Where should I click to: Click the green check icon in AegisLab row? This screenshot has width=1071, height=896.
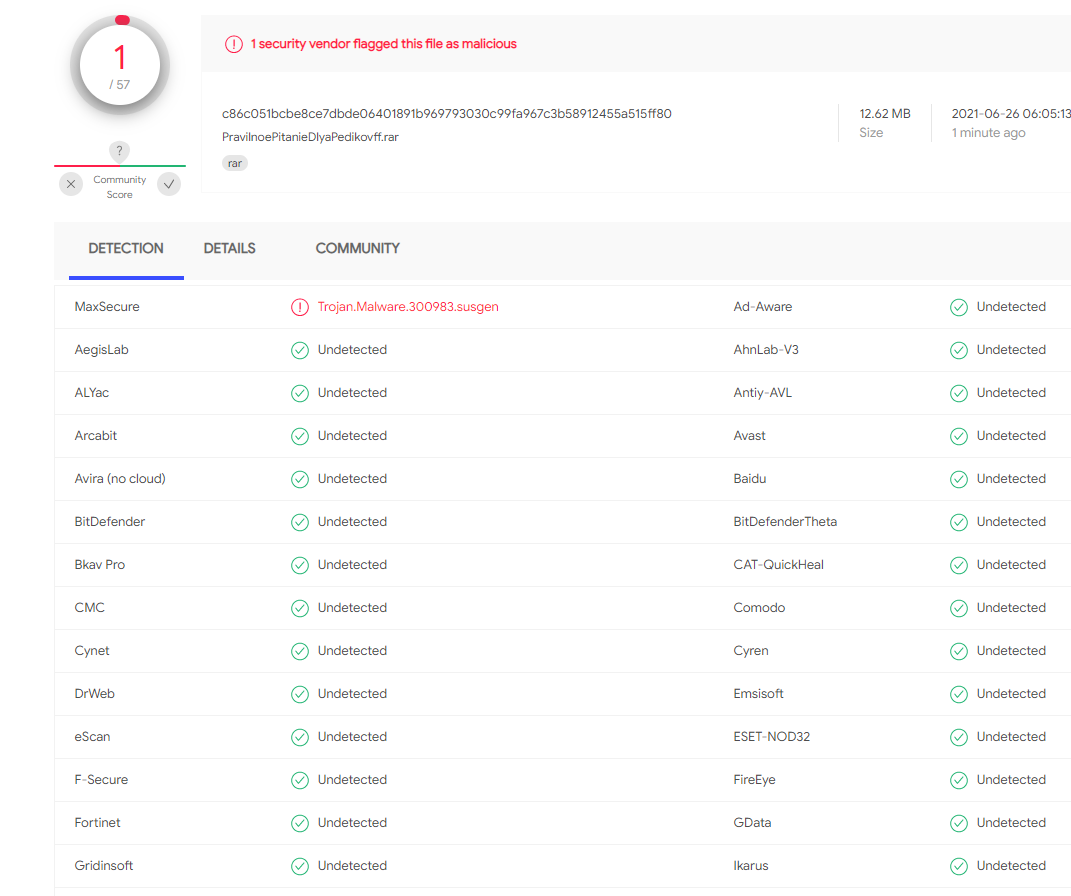(300, 350)
